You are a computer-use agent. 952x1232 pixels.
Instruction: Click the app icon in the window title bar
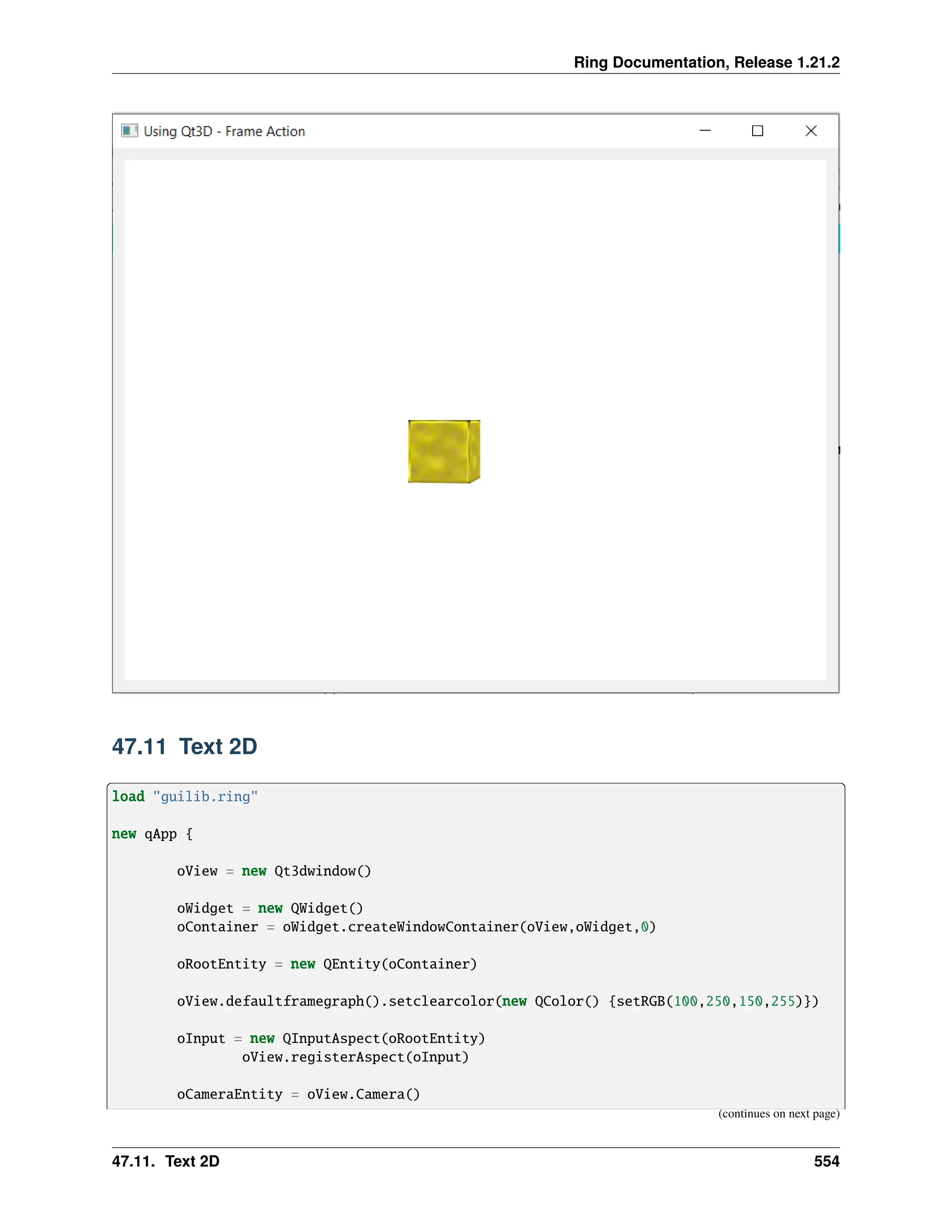[129, 131]
